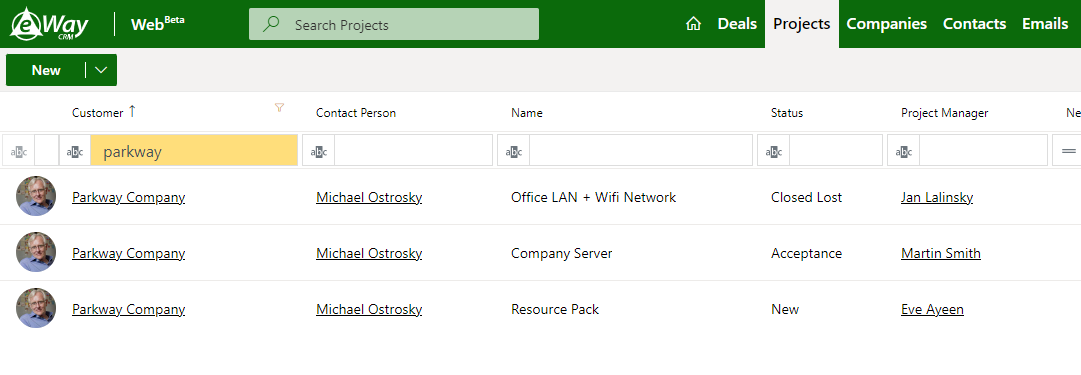Viewport: 1081px width, 375px height.
Task: Expand the New button dropdown arrow
Action: (x=101, y=70)
